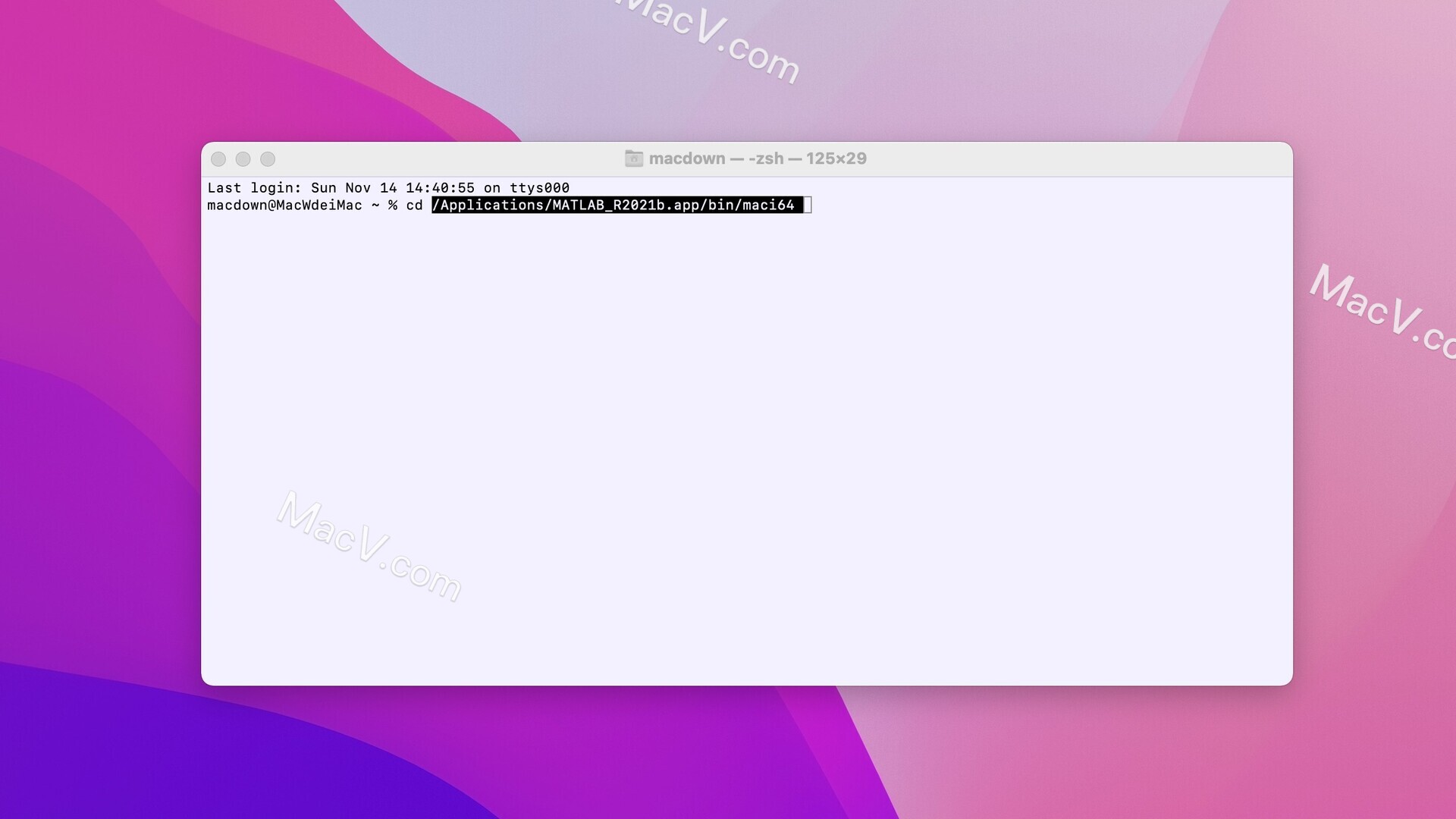
Task: Minimize the Terminal window
Action: [x=243, y=159]
